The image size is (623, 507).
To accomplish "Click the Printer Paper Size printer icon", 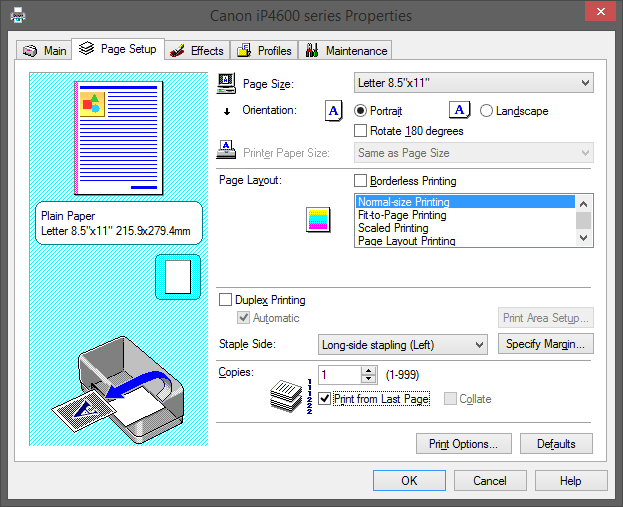I will pos(226,150).
